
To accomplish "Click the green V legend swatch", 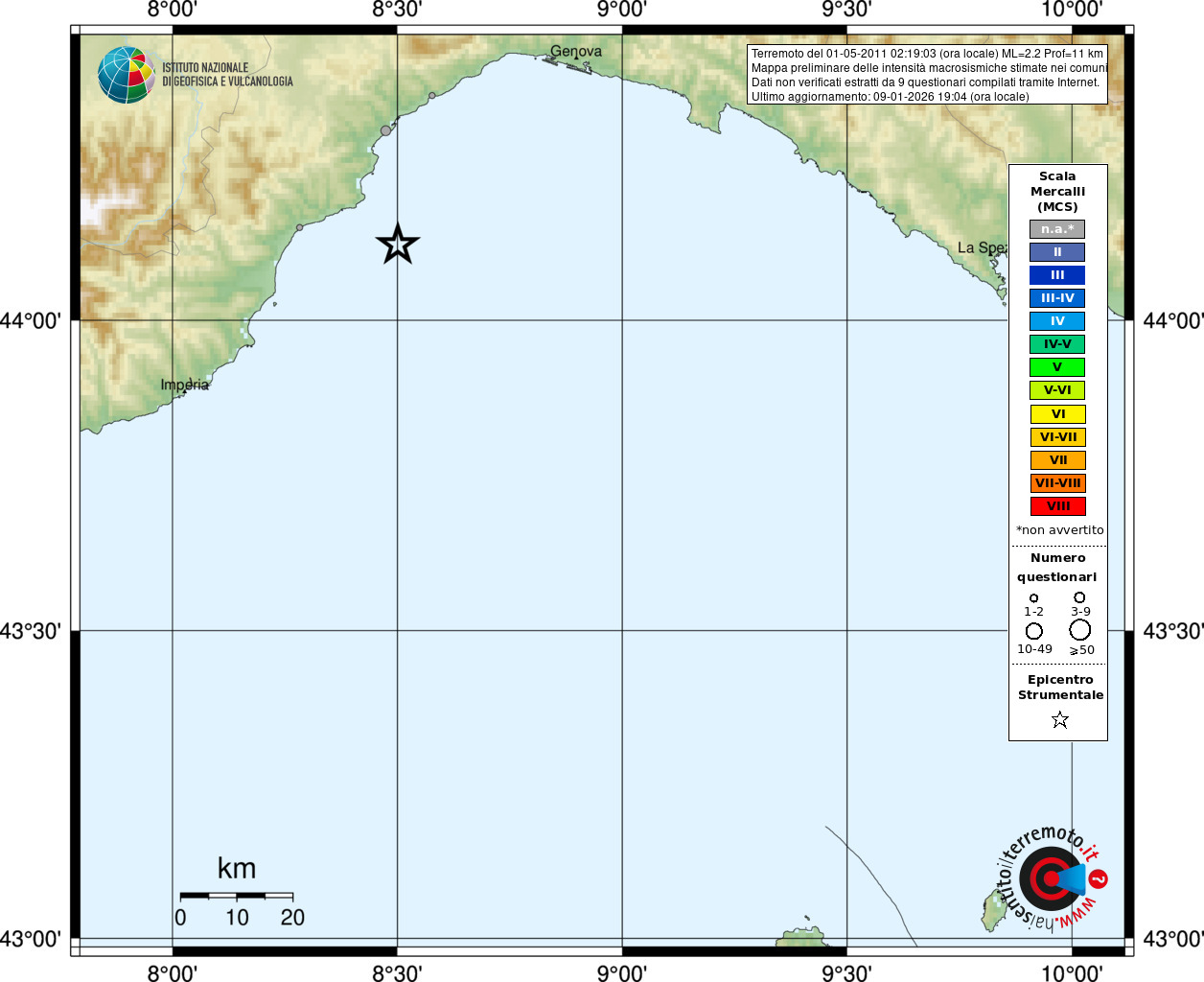I will (x=1057, y=367).
